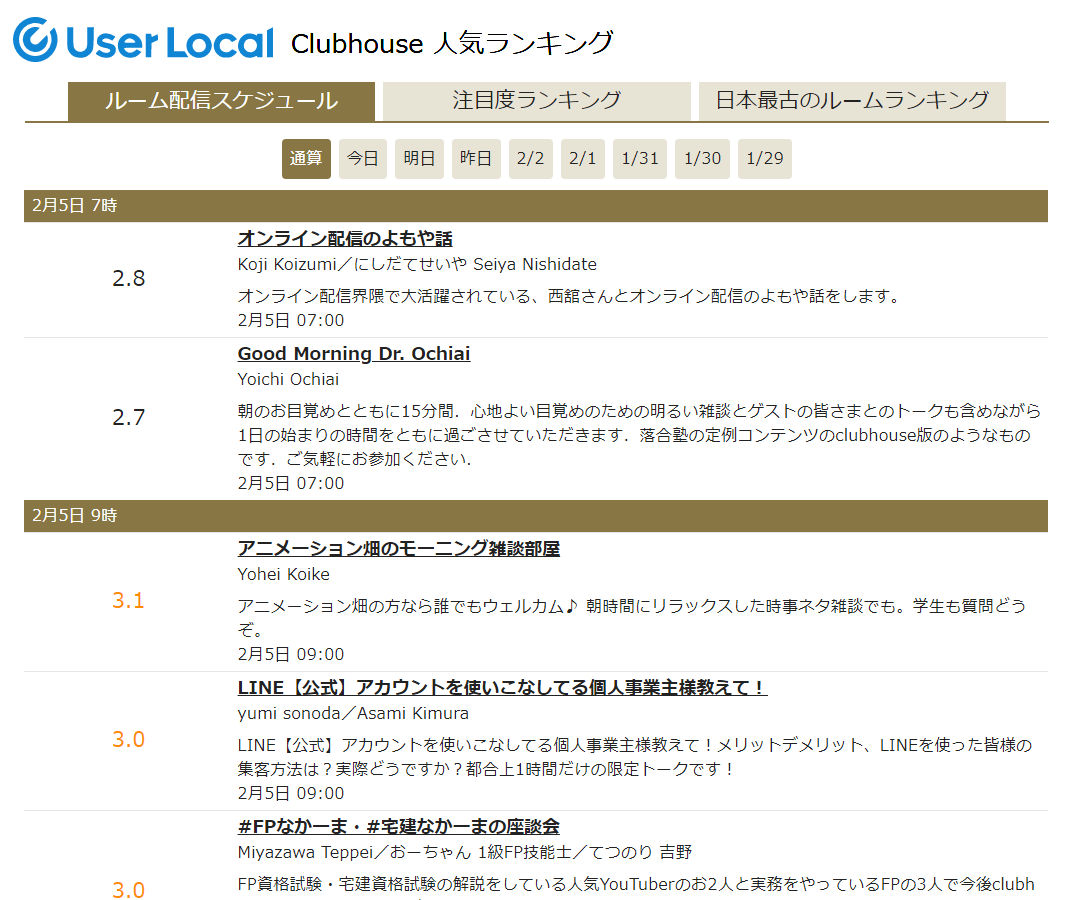Open アニメーション畑のモーニング雑談部屋 link
Viewport: 1080px width, 900px height.
(x=399, y=549)
